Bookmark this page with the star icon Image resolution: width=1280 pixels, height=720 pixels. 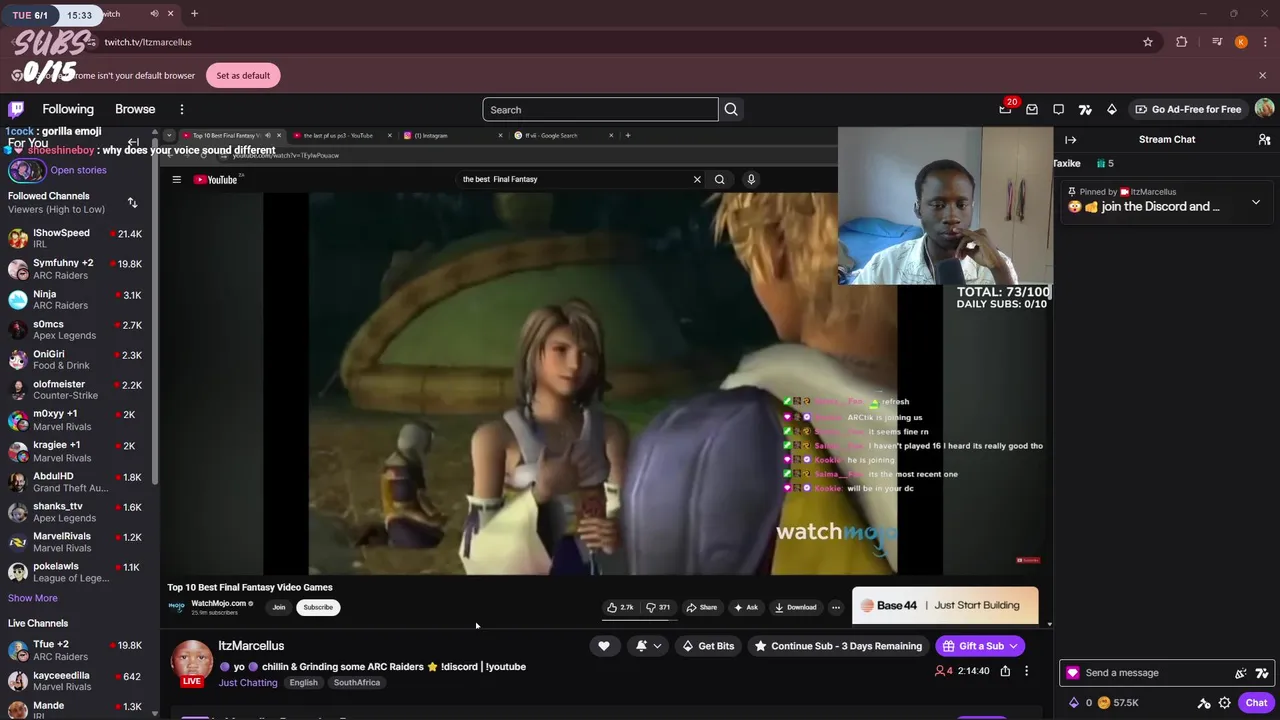pos(1148,42)
